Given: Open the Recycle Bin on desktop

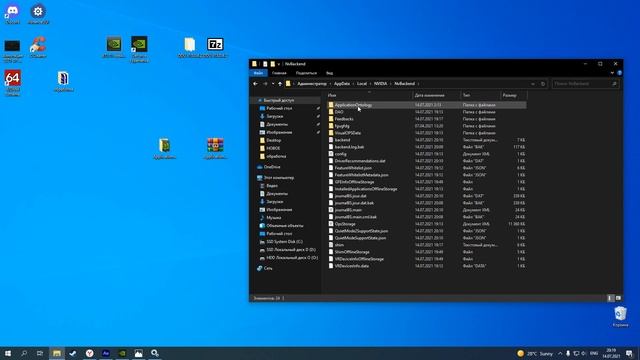Looking at the screenshot, I should point(620,317).
